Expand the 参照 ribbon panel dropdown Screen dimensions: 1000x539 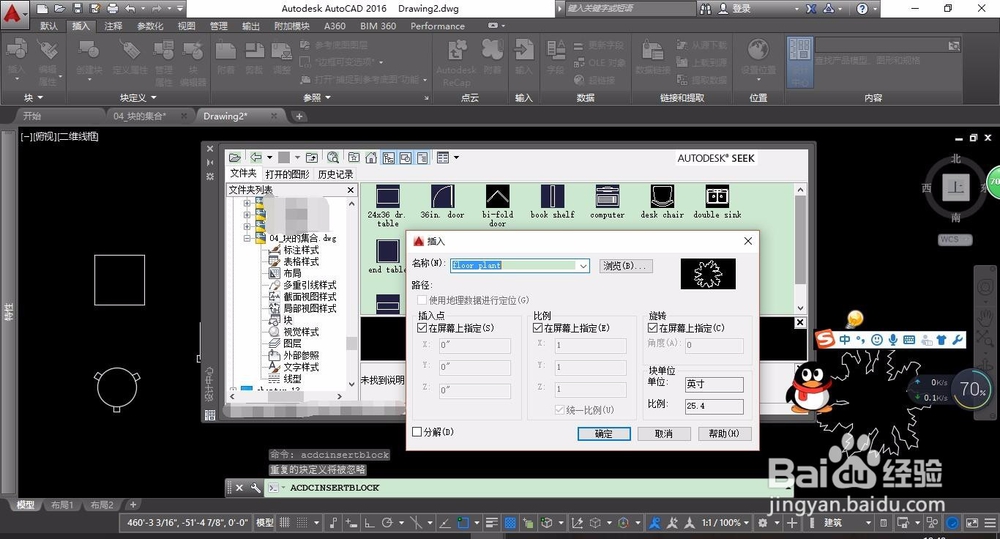pos(317,98)
